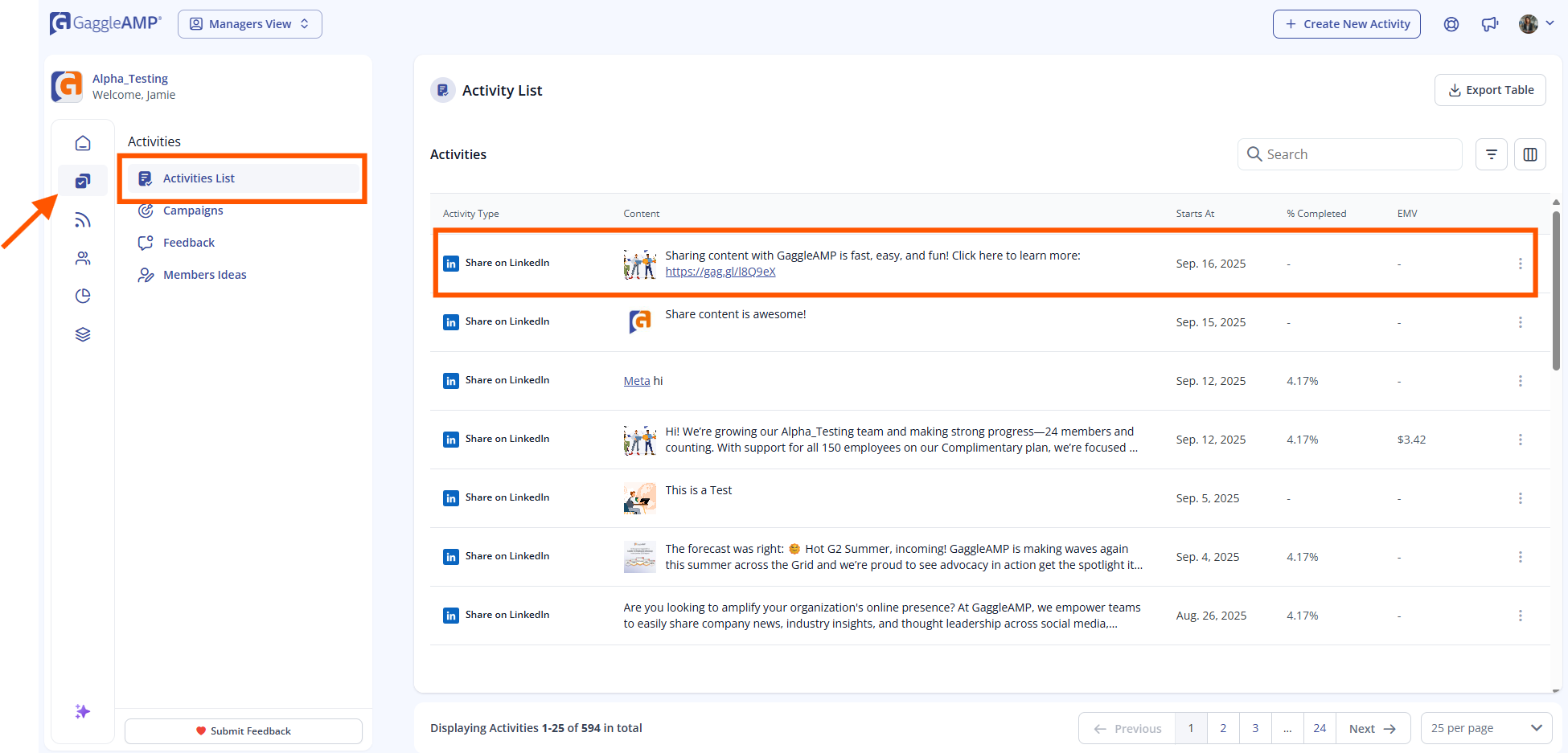The height and width of the screenshot is (753, 1568).
Task: Select Members Ideas menu item
Action: [204, 275]
